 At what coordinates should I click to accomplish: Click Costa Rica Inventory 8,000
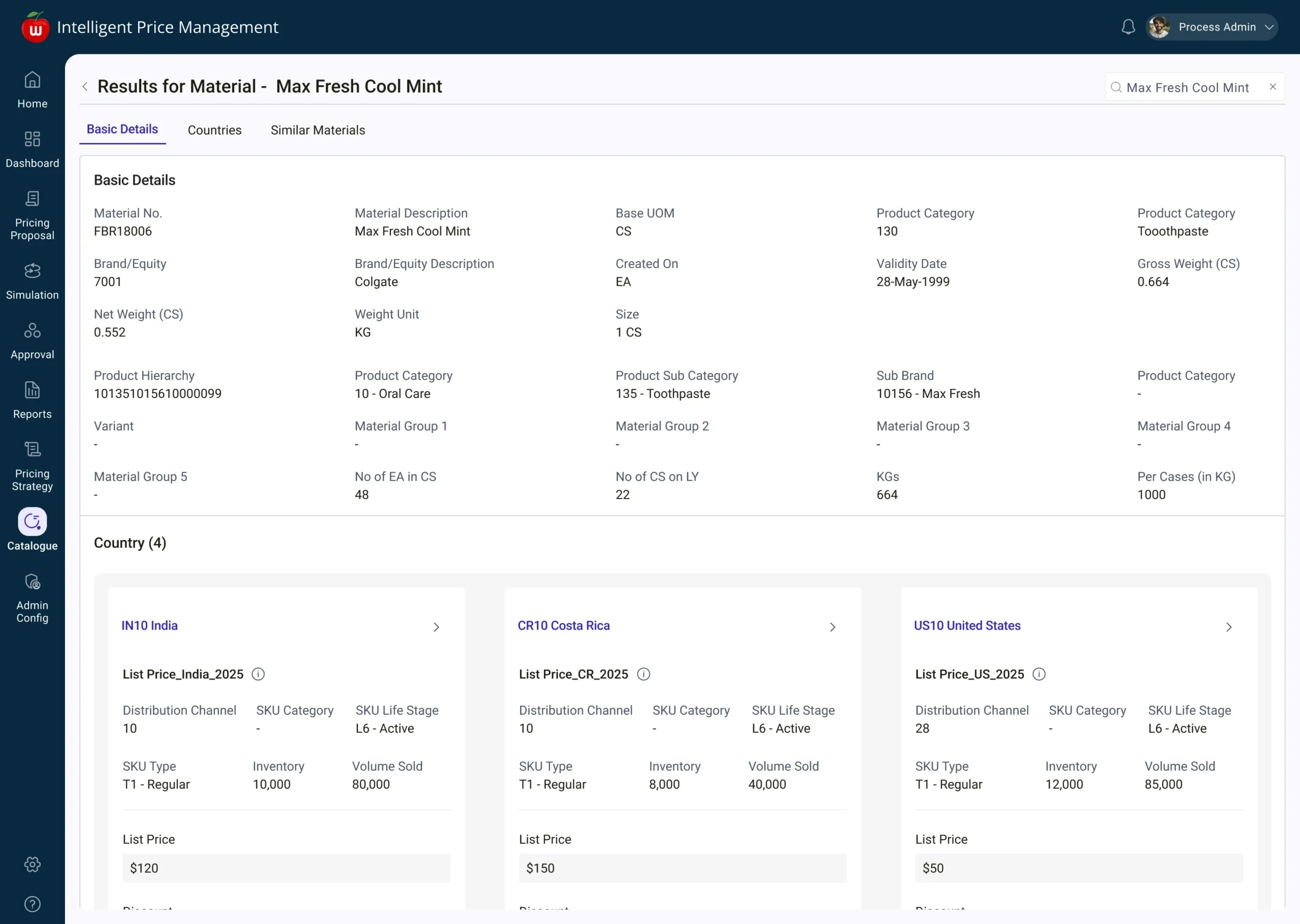pos(665,784)
